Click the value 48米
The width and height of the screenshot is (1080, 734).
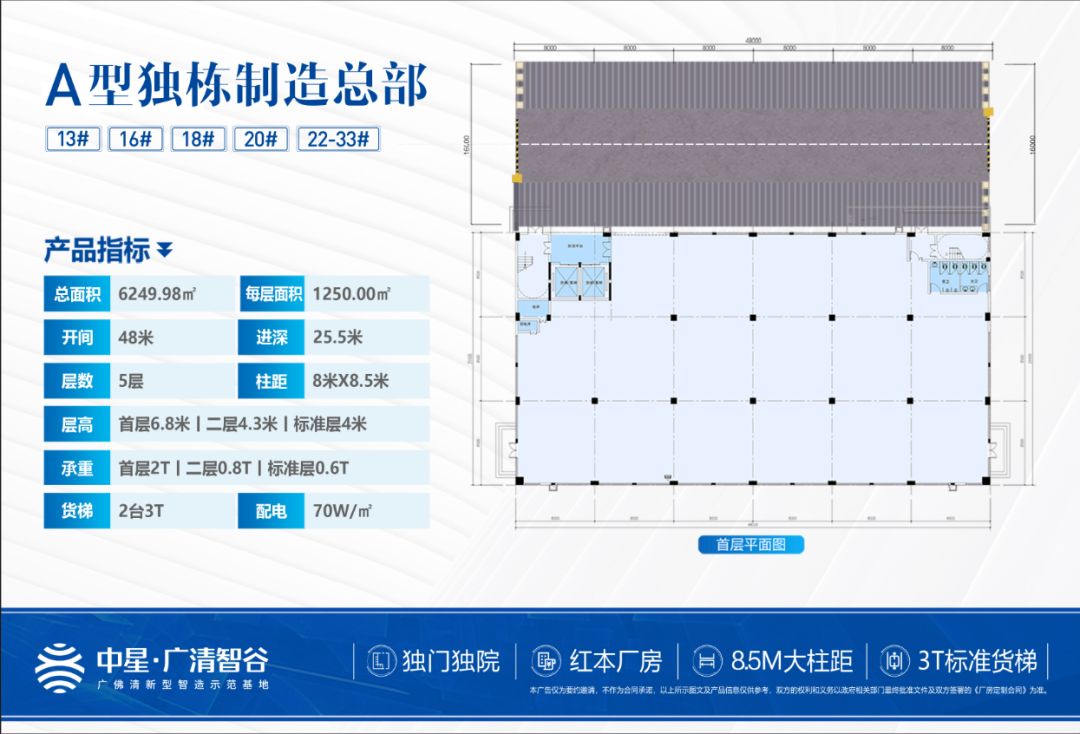coord(136,337)
